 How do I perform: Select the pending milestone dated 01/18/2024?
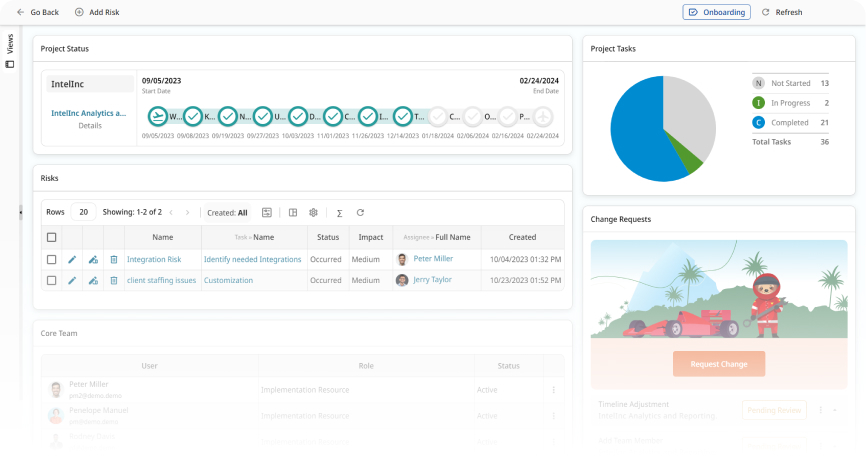438,117
